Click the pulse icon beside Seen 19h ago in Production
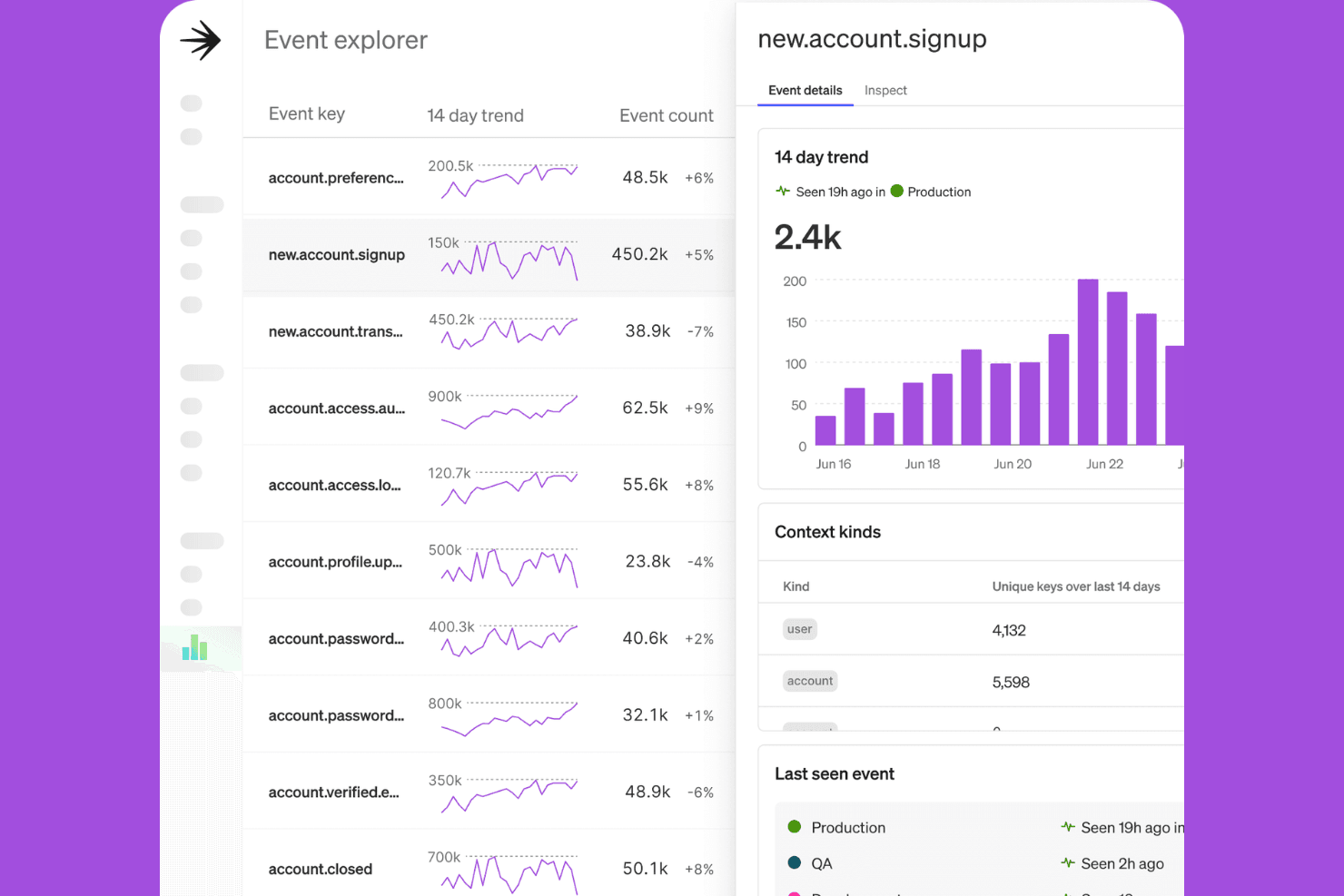The height and width of the screenshot is (896, 1344). [783, 192]
